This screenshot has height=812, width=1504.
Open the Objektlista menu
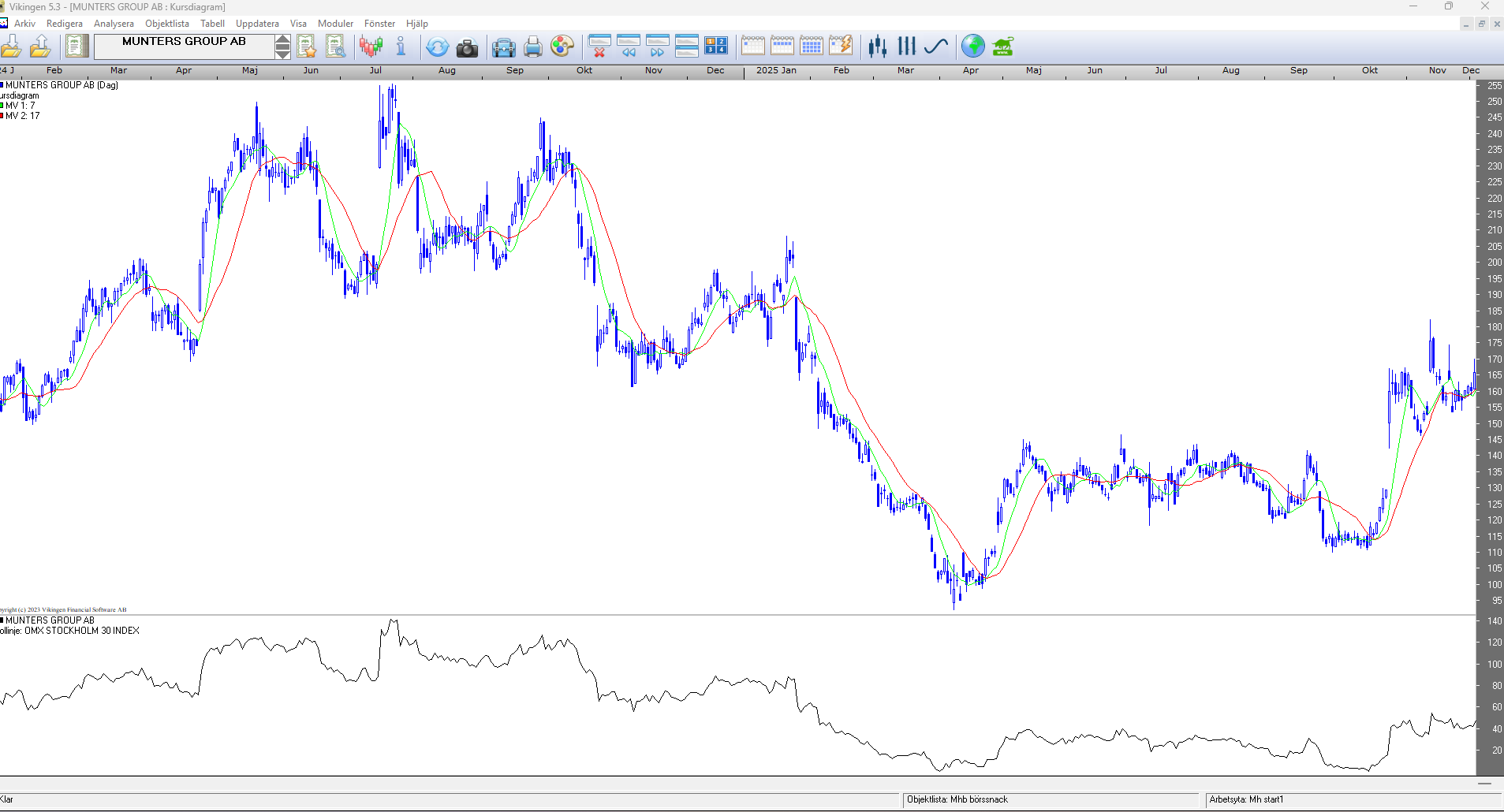pos(167,24)
